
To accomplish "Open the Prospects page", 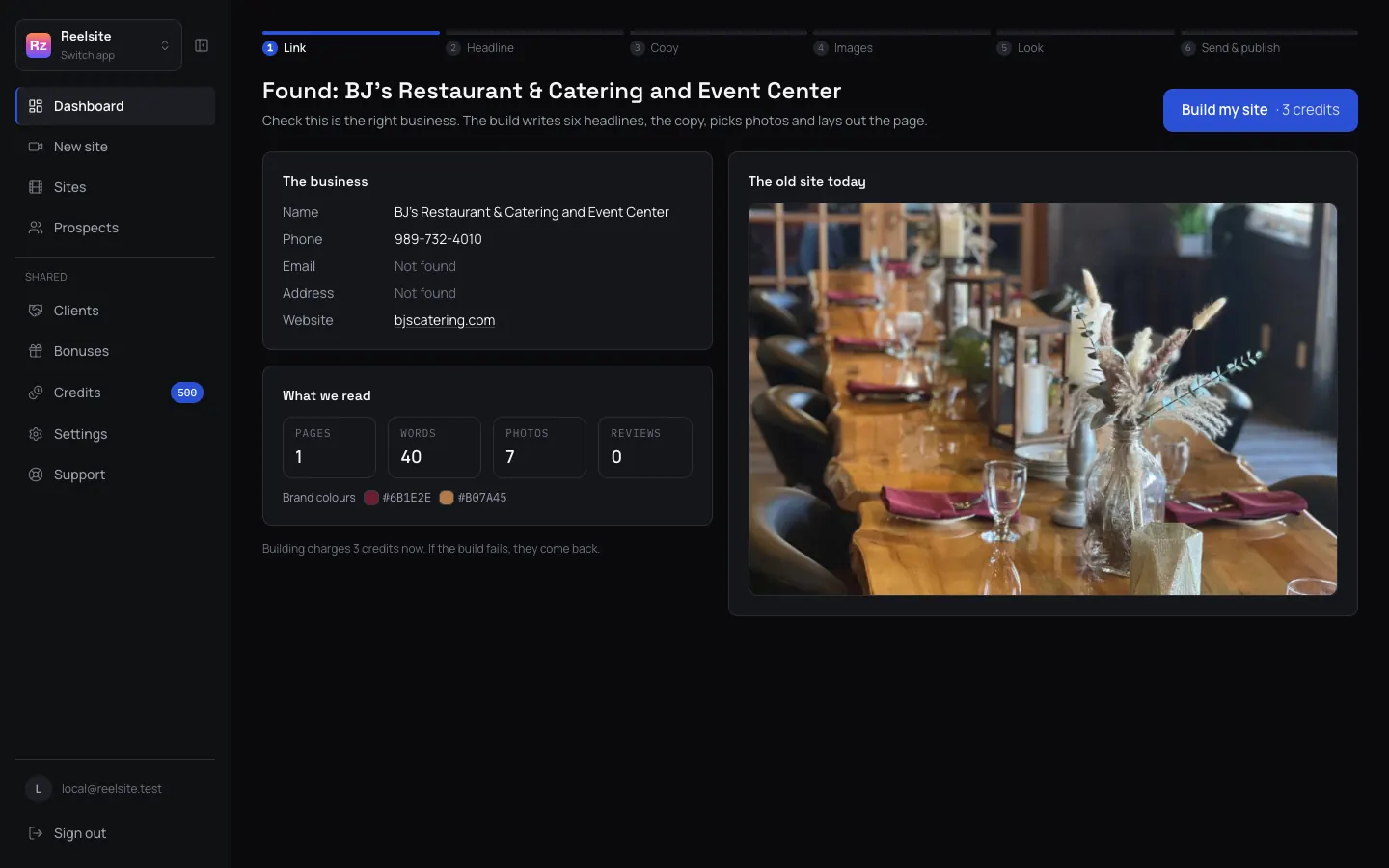I will pyautogui.click(x=115, y=228).
